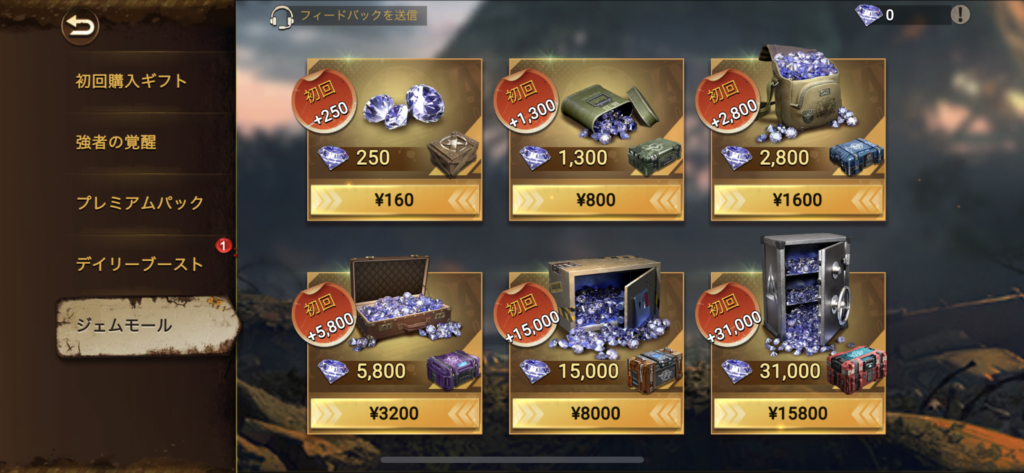Select the blue crate on 2,800 pack
This screenshot has height=473, width=1024.
(x=856, y=157)
